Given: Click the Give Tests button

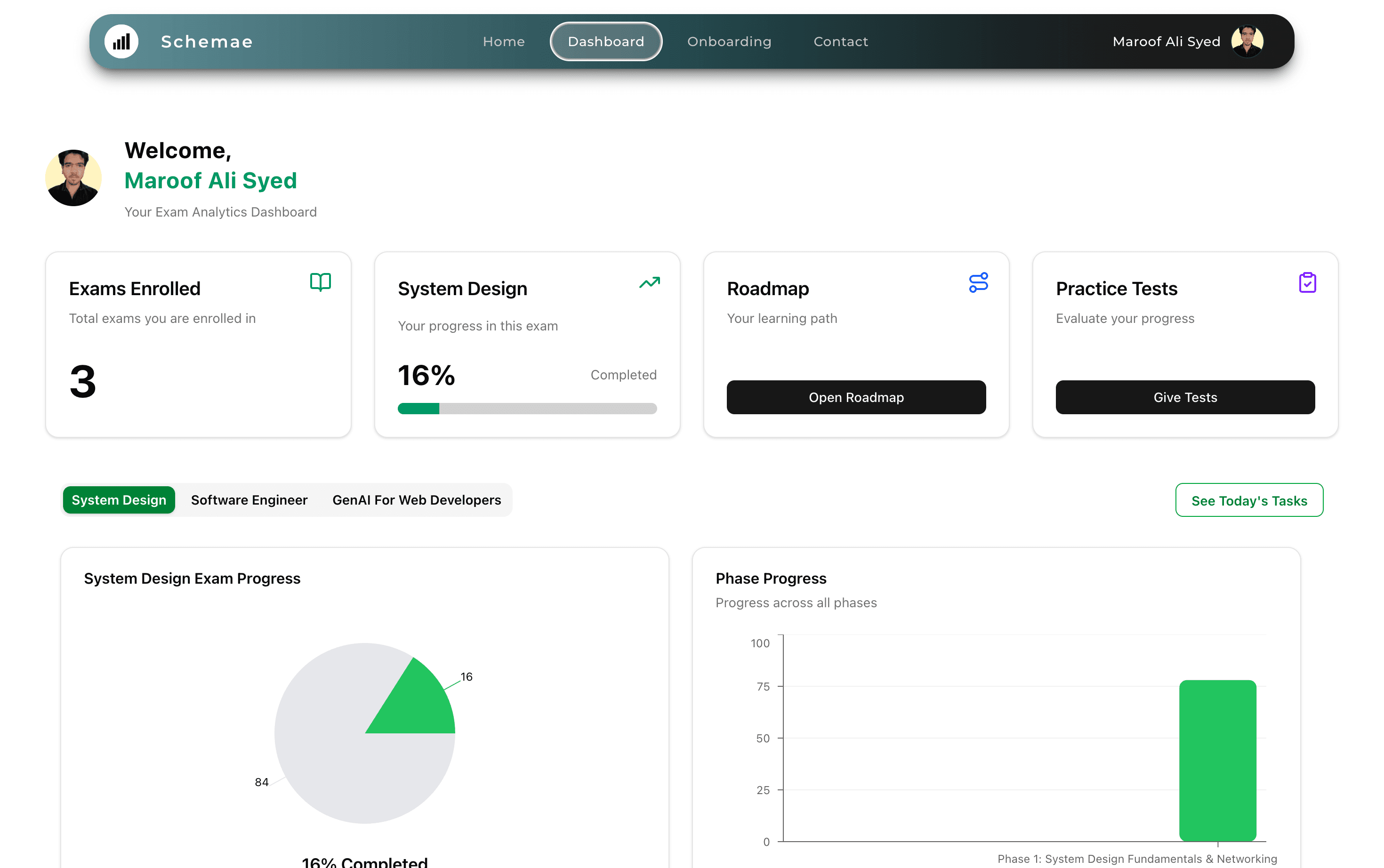Looking at the screenshot, I should (1185, 397).
